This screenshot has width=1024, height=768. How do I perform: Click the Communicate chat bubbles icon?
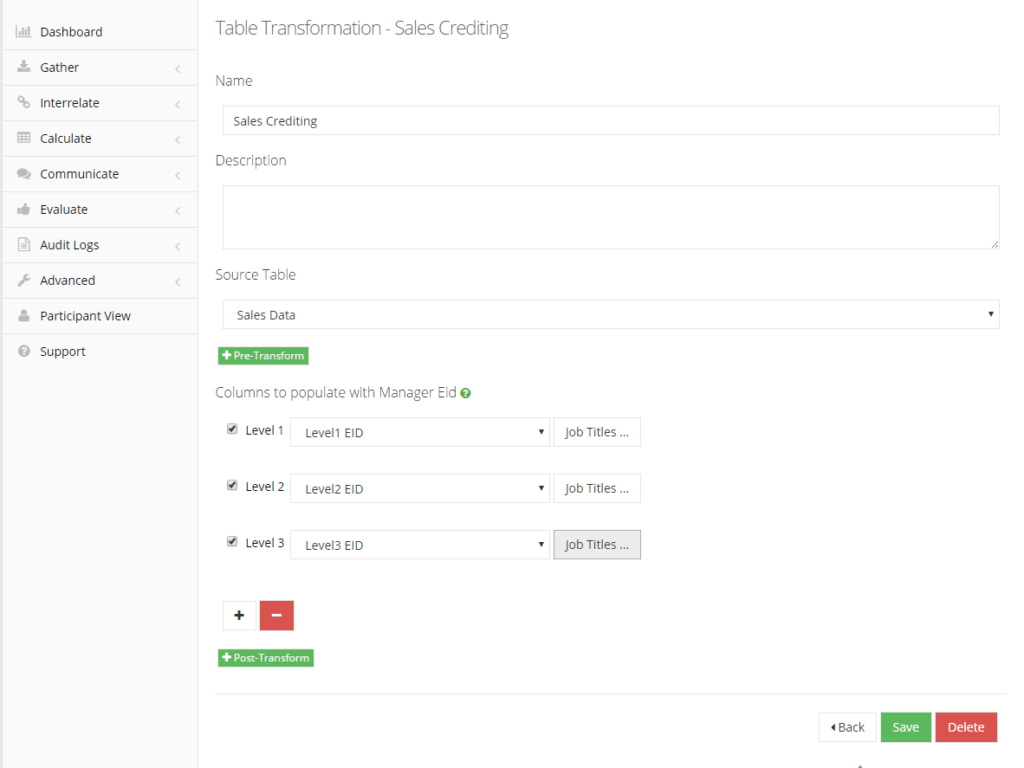tap(24, 173)
